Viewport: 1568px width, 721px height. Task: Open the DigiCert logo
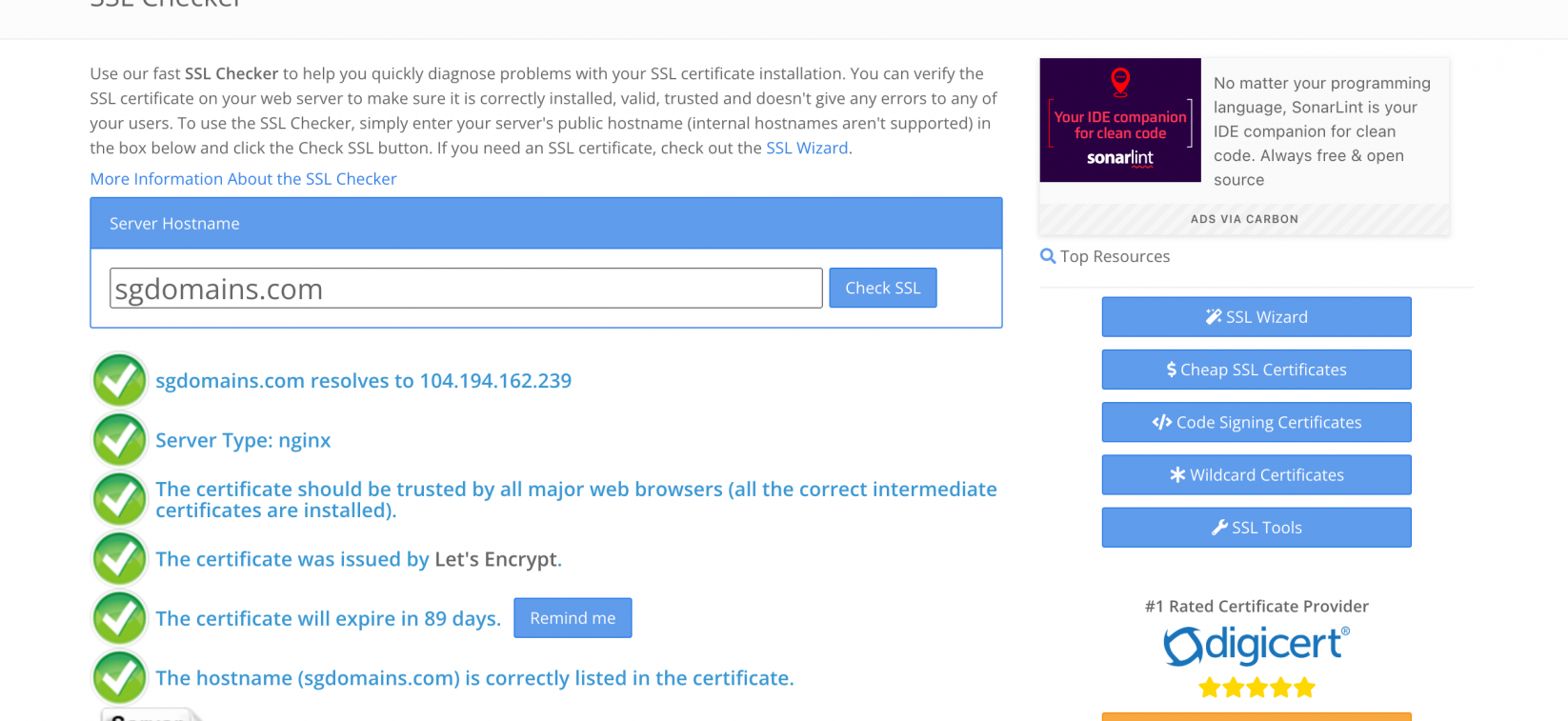[x=1256, y=646]
